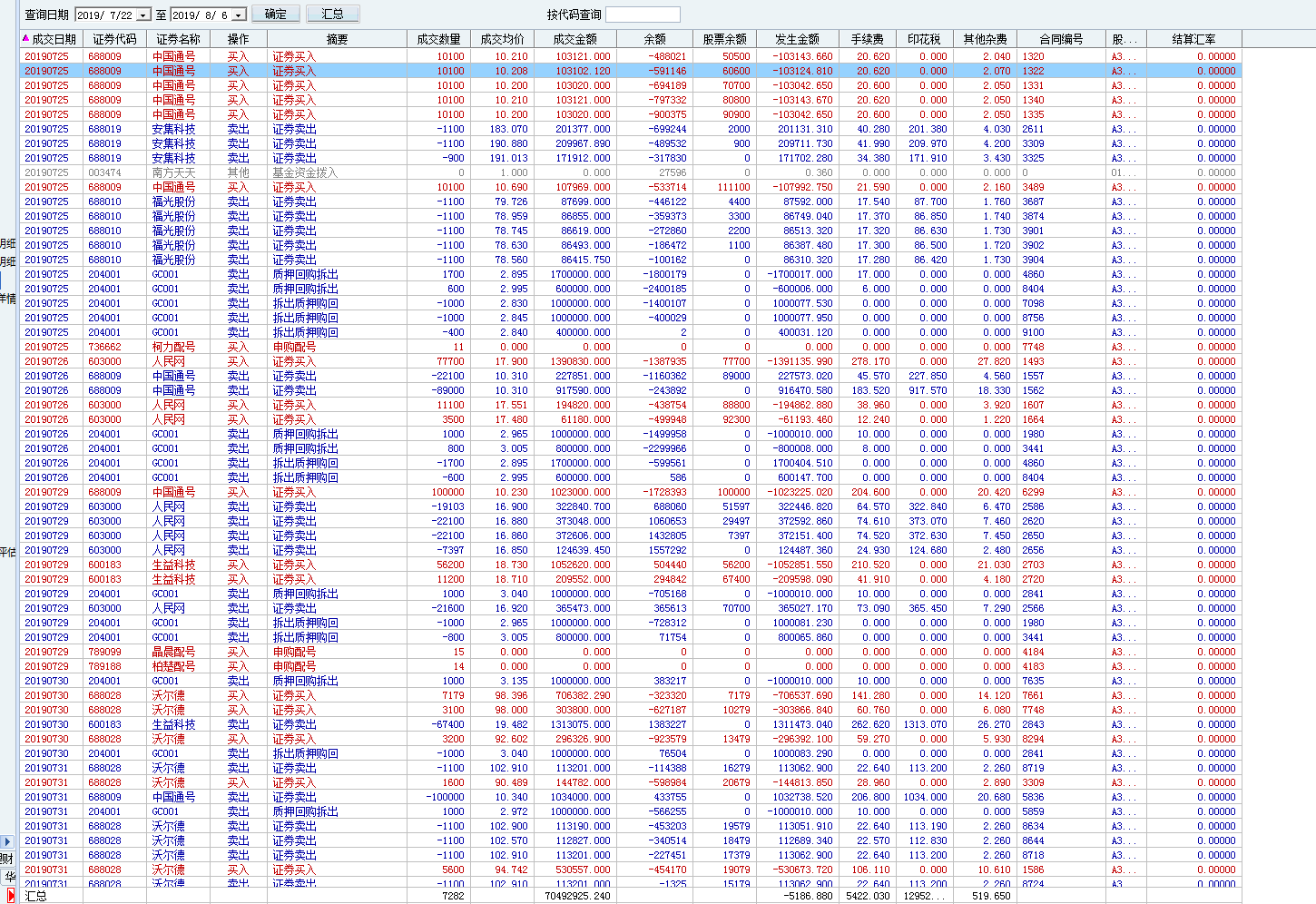Click security code 736662
This screenshot has width=1316, height=904.
point(104,347)
